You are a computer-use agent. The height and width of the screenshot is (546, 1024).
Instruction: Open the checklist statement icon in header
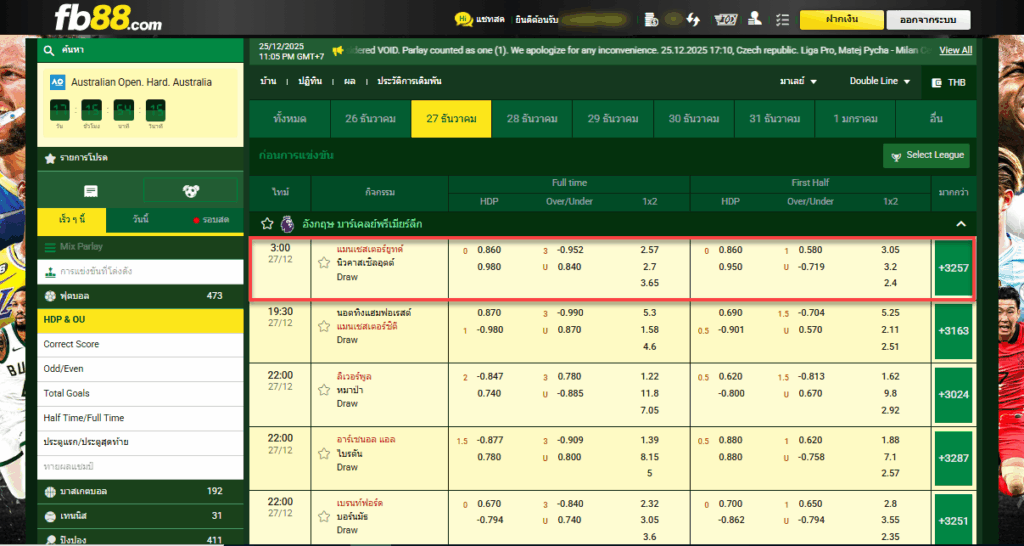[x=782, y=20]
